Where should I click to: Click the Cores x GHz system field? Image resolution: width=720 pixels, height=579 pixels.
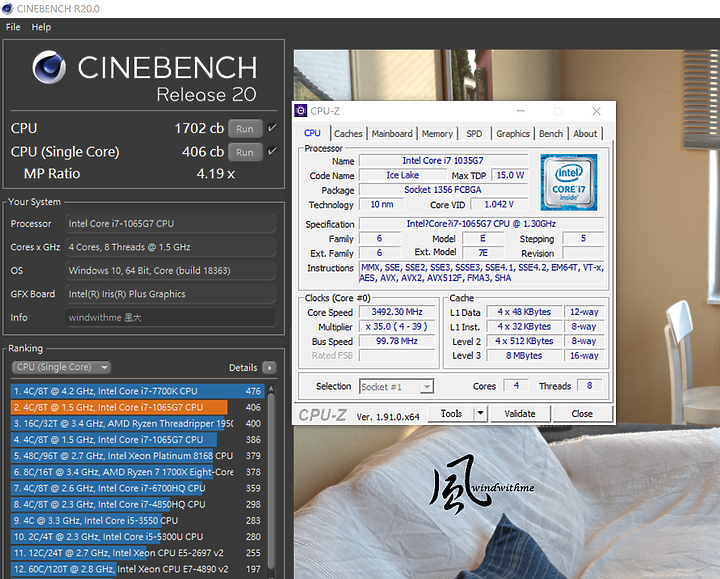[x=170, y=247]
